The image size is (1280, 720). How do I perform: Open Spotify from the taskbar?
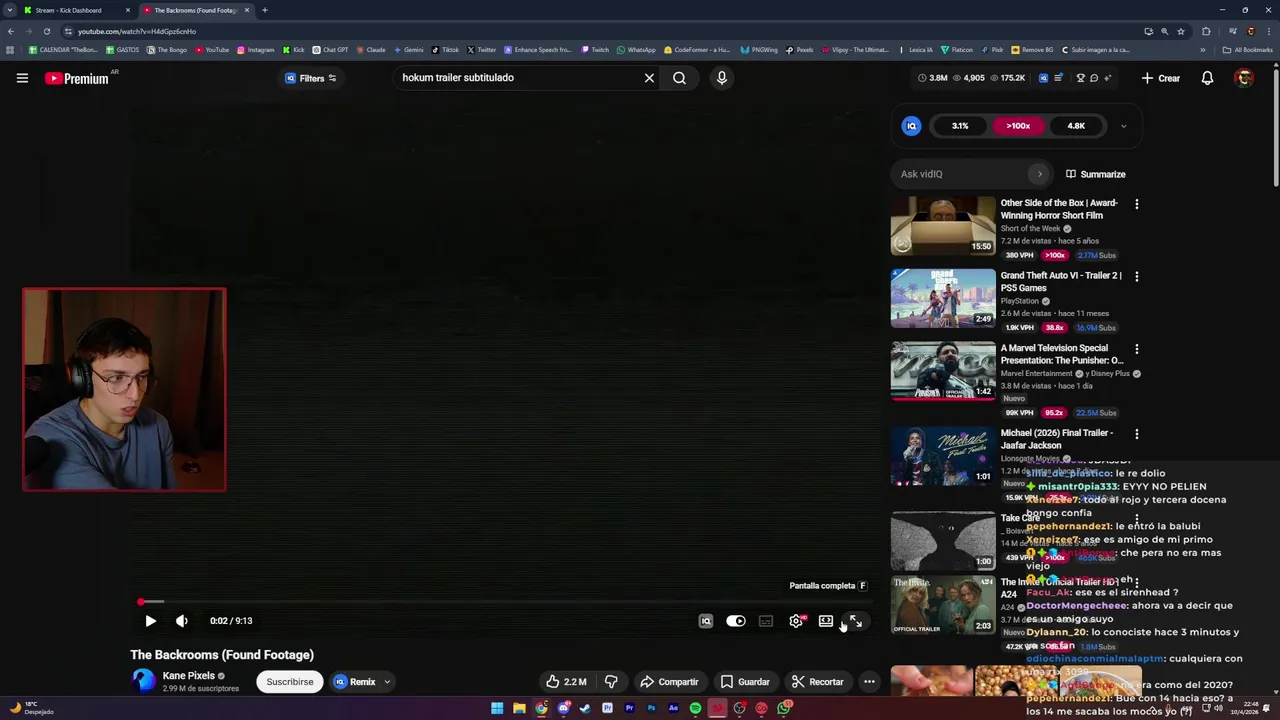[x=695, y=708]
